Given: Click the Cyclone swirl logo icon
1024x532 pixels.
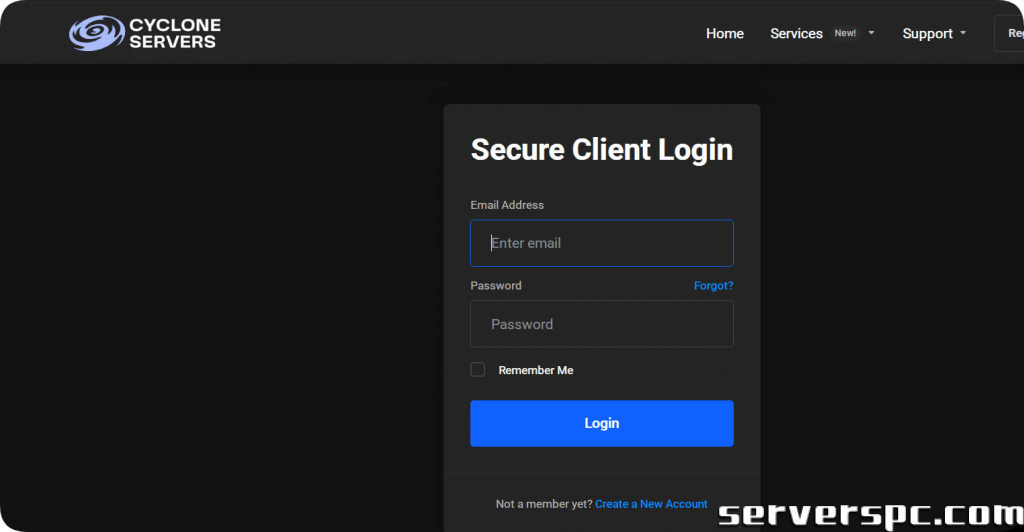Looking at the screenshot, I should (96, 33).
